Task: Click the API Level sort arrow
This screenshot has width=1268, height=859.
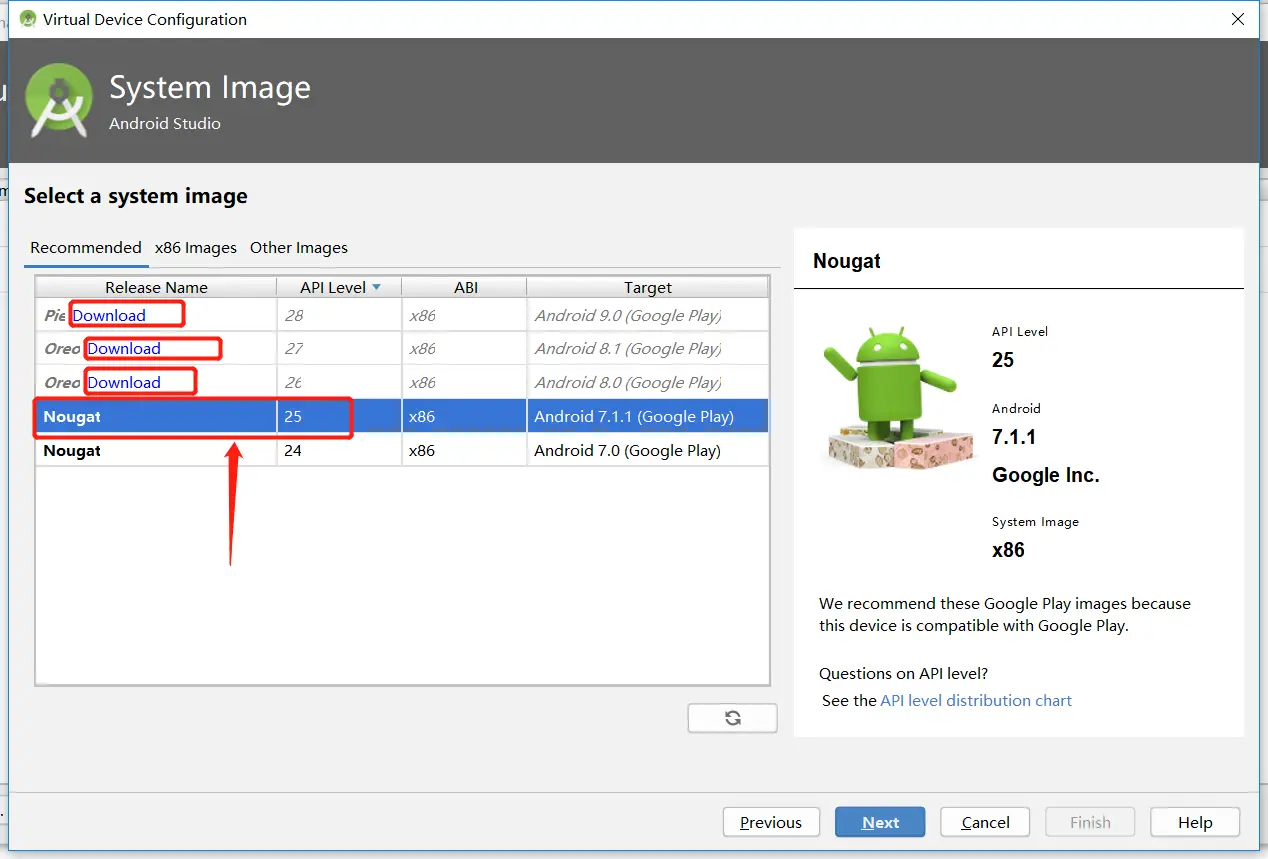Action: (376, 288)
